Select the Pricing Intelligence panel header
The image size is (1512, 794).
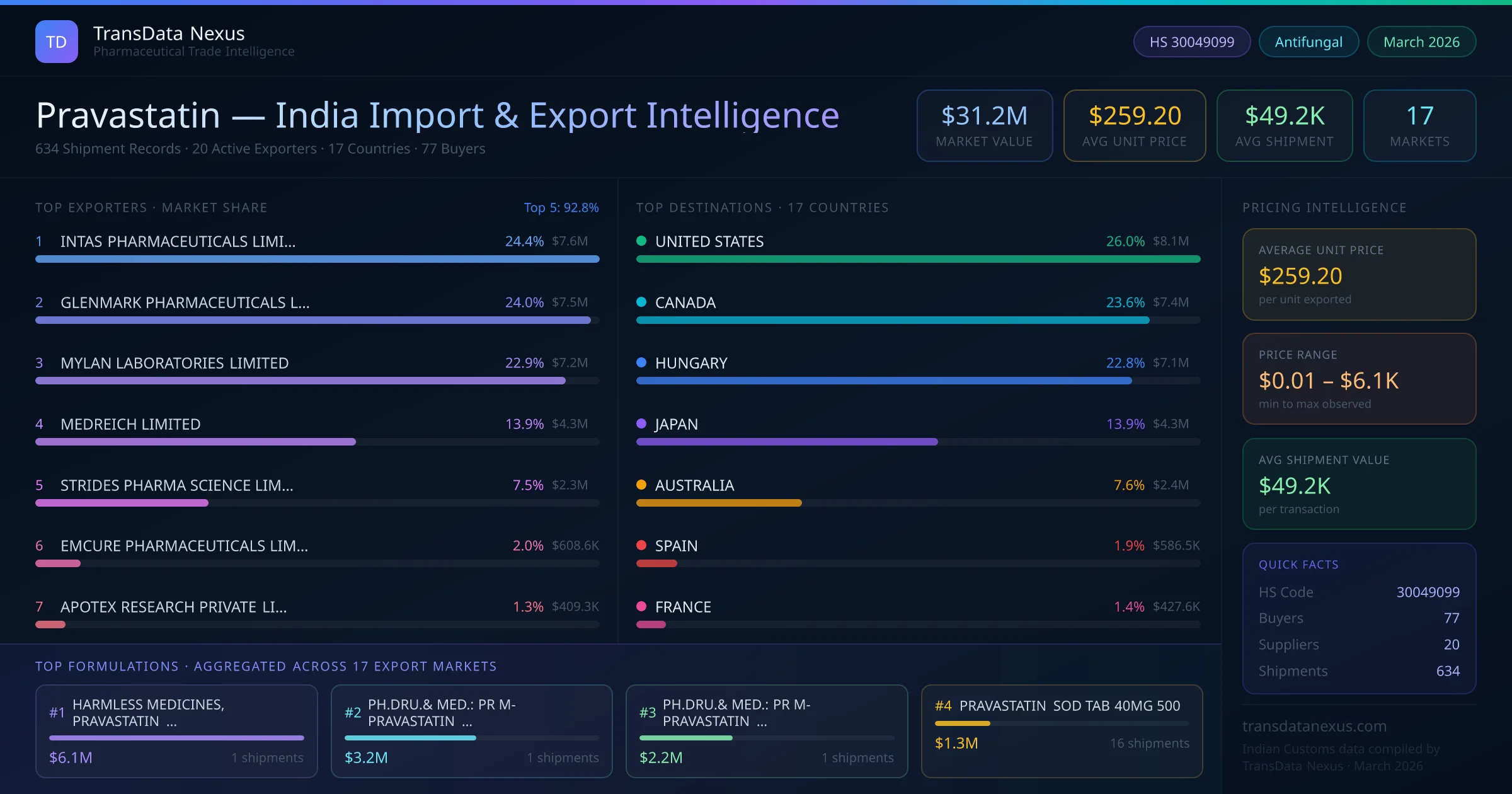(x=1325, y=207)
